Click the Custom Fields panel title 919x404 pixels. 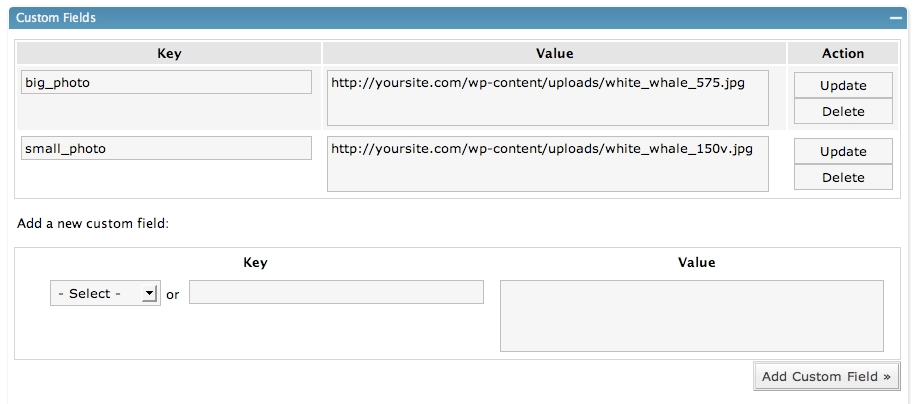pyautogui.click(x=56, y=18)
